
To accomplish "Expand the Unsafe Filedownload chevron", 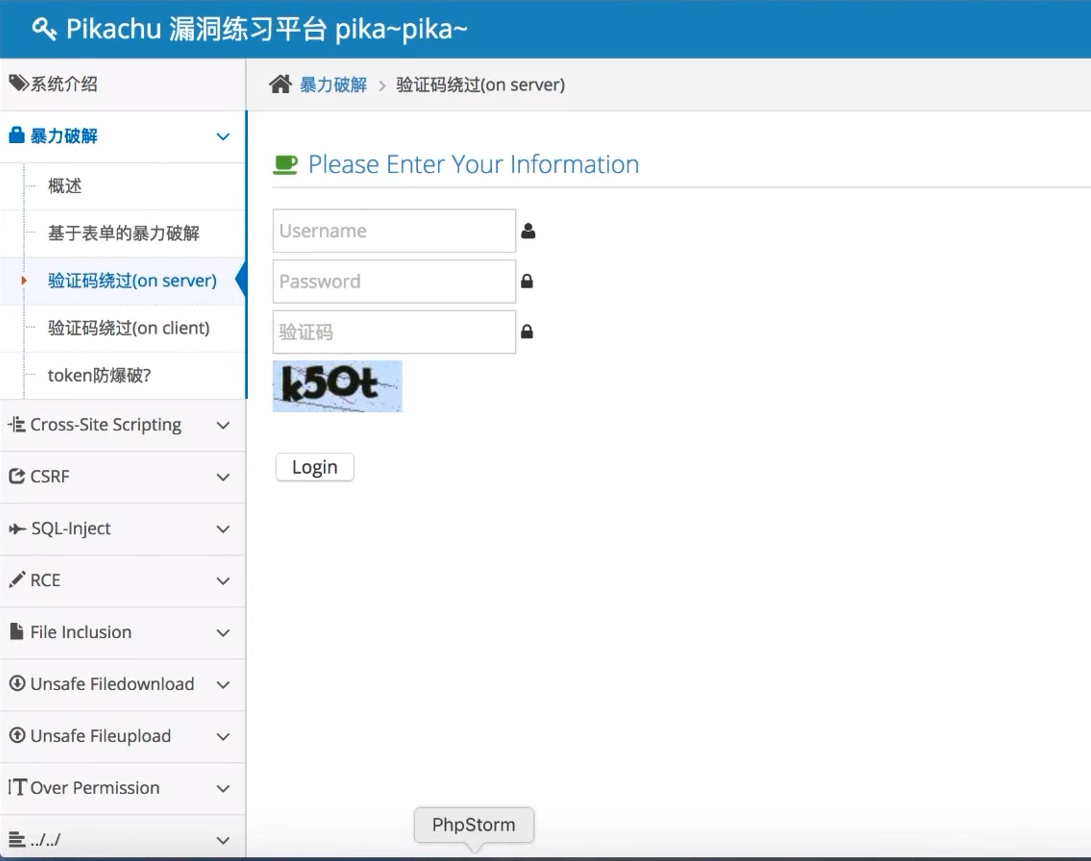I will pos(223,685).
